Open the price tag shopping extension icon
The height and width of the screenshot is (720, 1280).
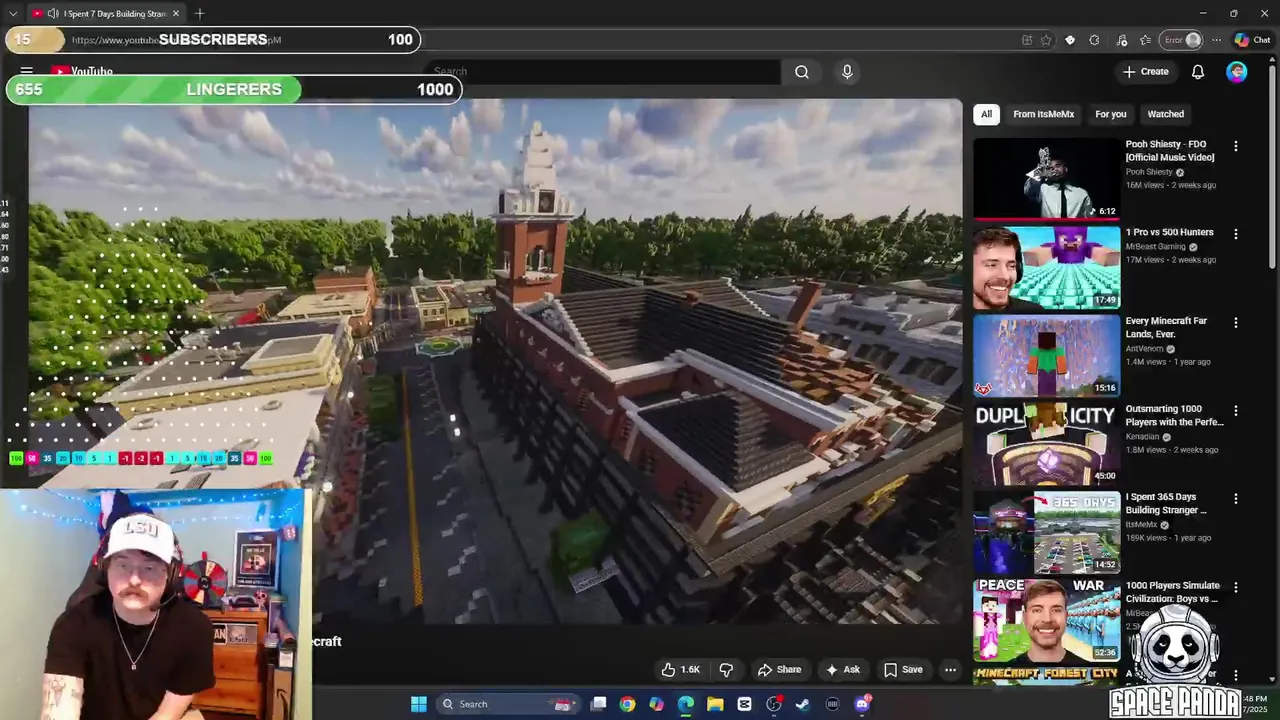pyautogui.click(x=1070, y=40)
